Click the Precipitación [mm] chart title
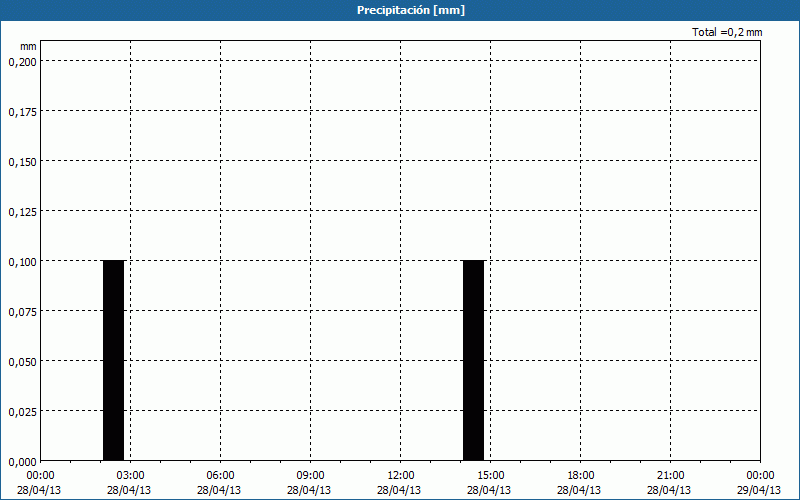The image size is (800, 500). click(411, 10)
